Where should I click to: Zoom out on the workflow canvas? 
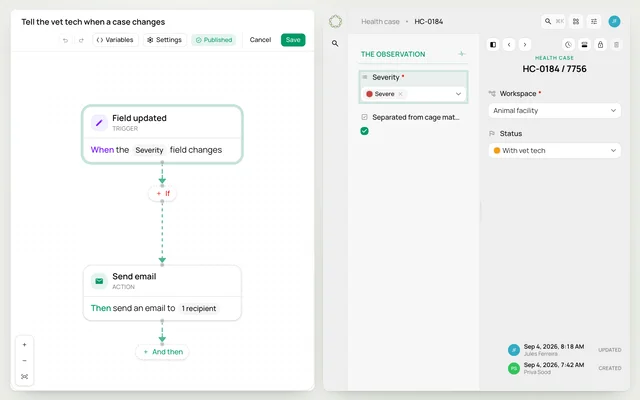pyautogui.click(x=24, y=361)
